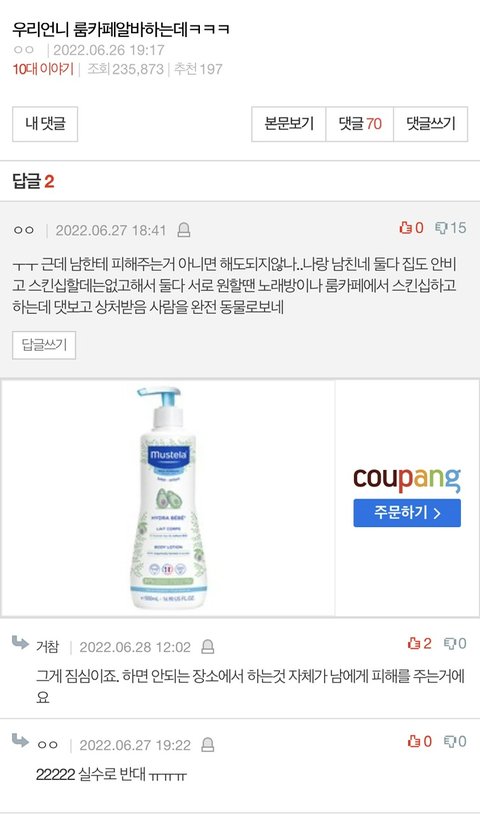Thumbs down the 22222 reply
Image resolution: width=480 pixels, height=815 pixels.
click(455, 741)
